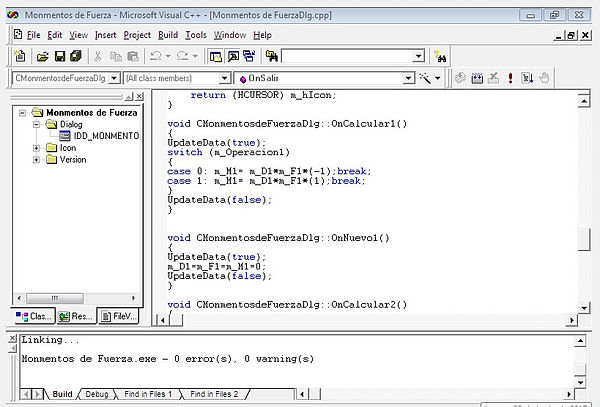Expand the Version folder node

click(36, 160)
